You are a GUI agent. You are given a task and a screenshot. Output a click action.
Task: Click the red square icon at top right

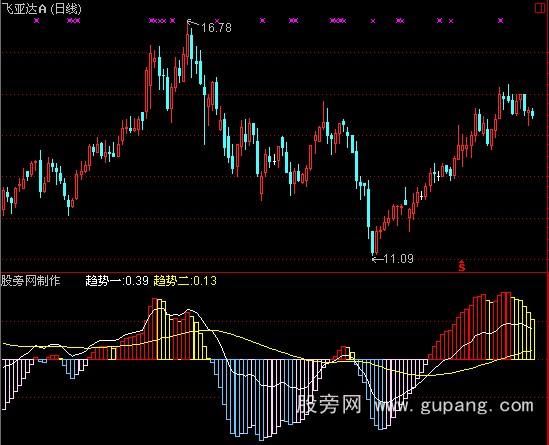(x=540, y=8)
